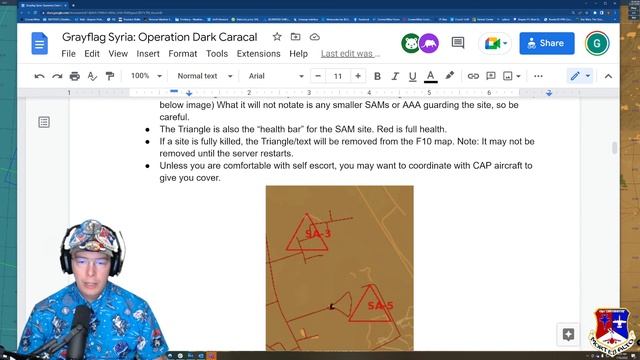Open the Arial font dropdown

276,76
